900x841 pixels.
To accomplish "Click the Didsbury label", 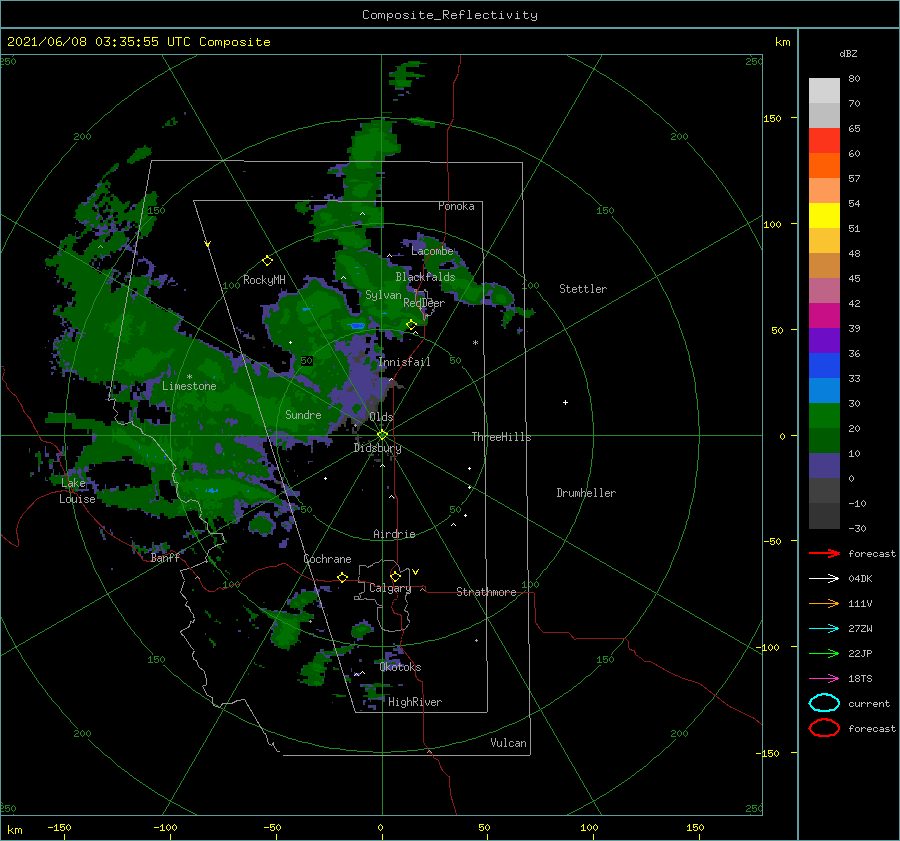I will click(377, 448).
